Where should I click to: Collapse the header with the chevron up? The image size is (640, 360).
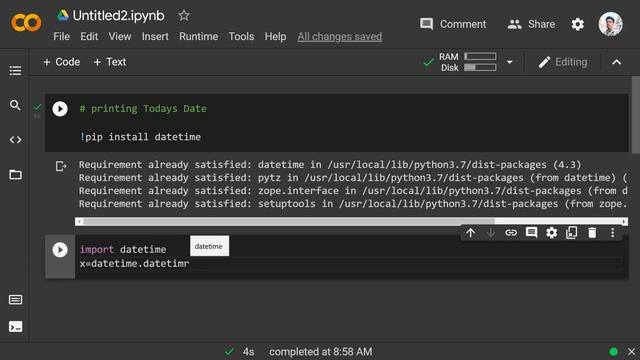point(616,62)
